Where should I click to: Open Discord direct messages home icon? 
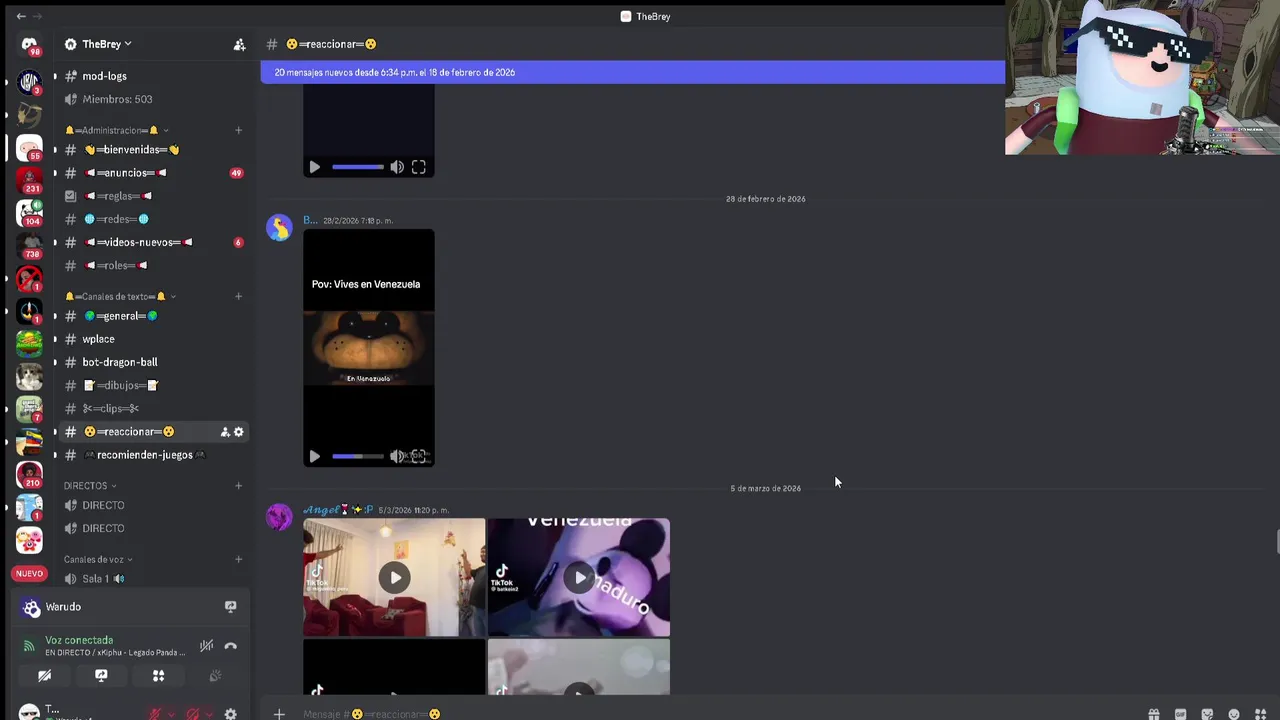tap(29, 44)
